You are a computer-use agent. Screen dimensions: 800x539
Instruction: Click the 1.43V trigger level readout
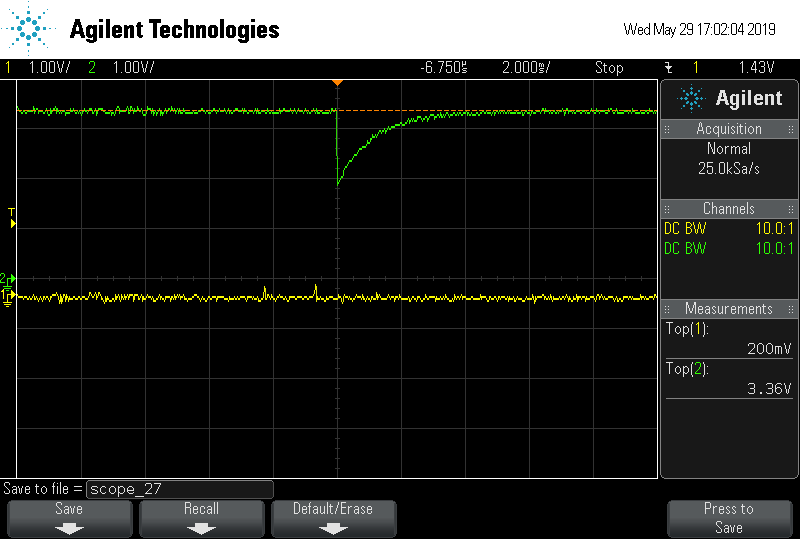click(x=756, y=67)
